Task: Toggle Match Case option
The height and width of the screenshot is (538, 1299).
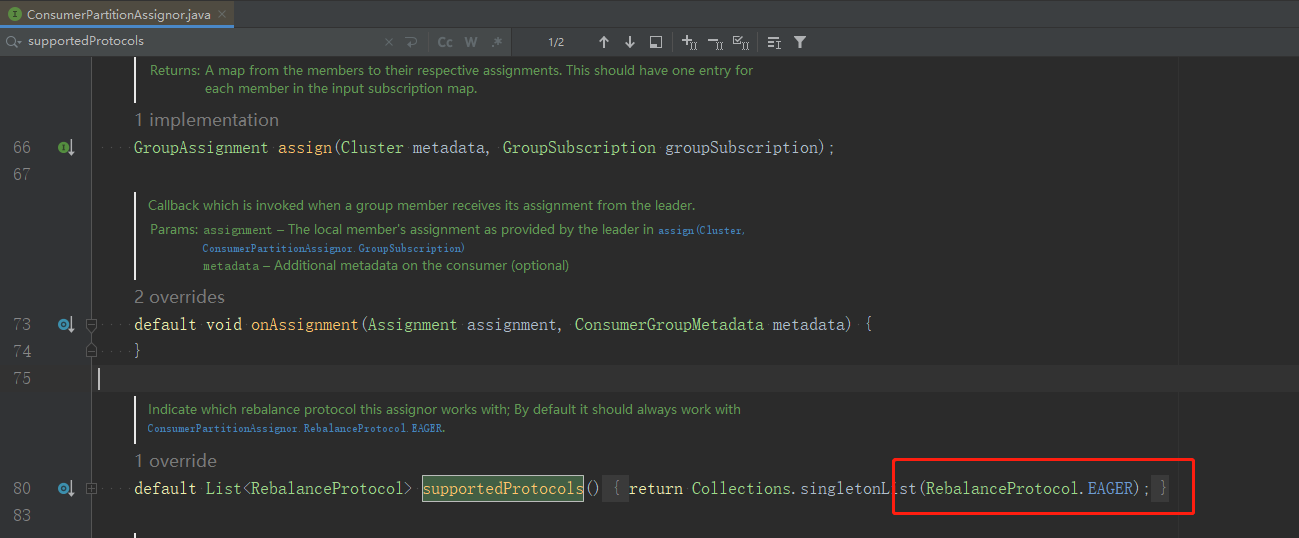Action: pyautogui.click(x=445, y=42)
